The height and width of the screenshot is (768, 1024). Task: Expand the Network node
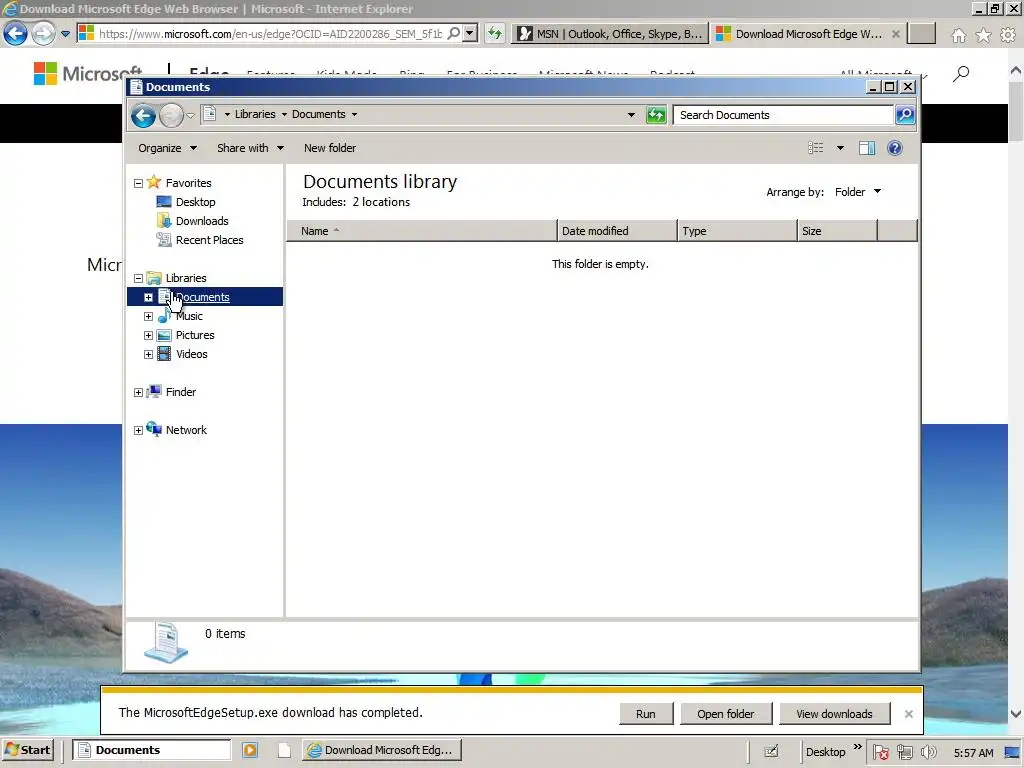pos(138,430)
